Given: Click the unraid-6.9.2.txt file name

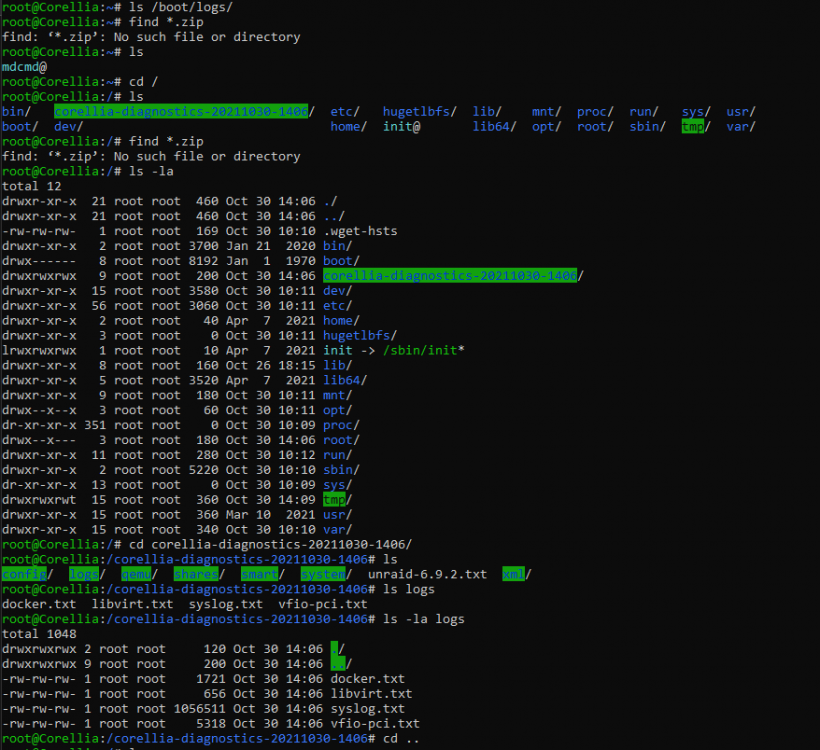Looking at the screenshot, I should 427,574.
